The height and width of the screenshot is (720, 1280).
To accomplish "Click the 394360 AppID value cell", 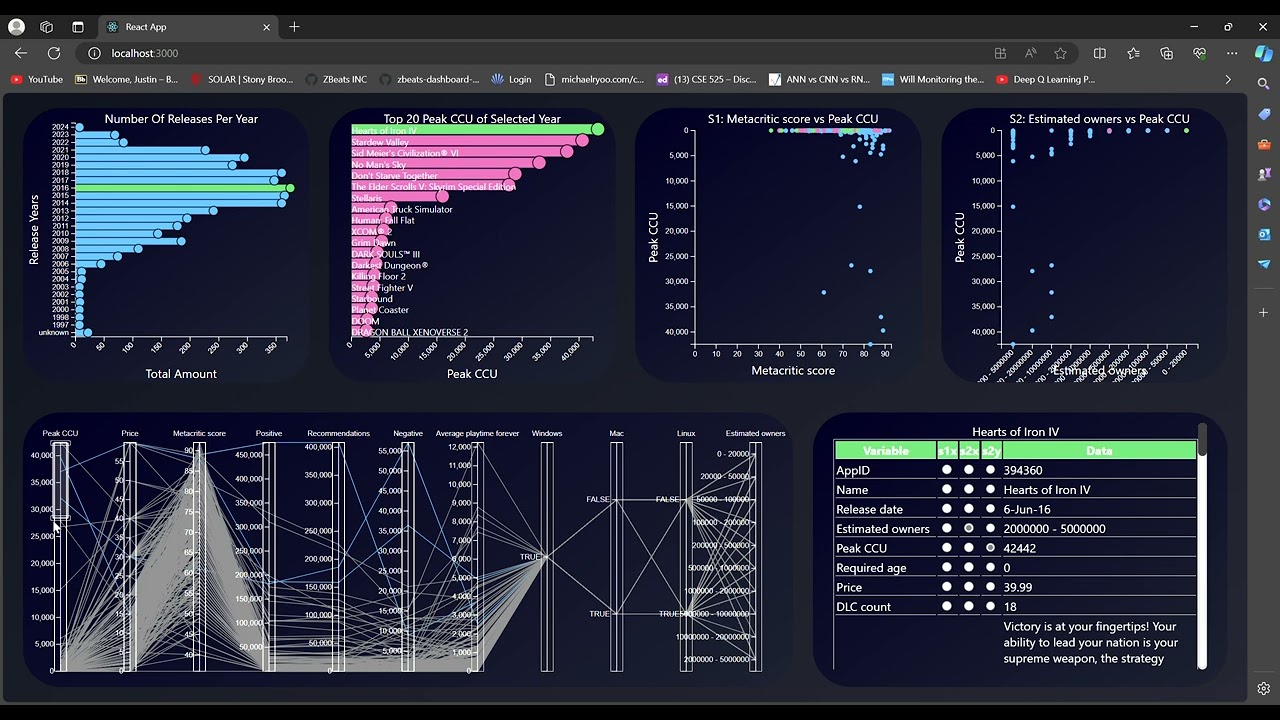I will click(1099, 470).
